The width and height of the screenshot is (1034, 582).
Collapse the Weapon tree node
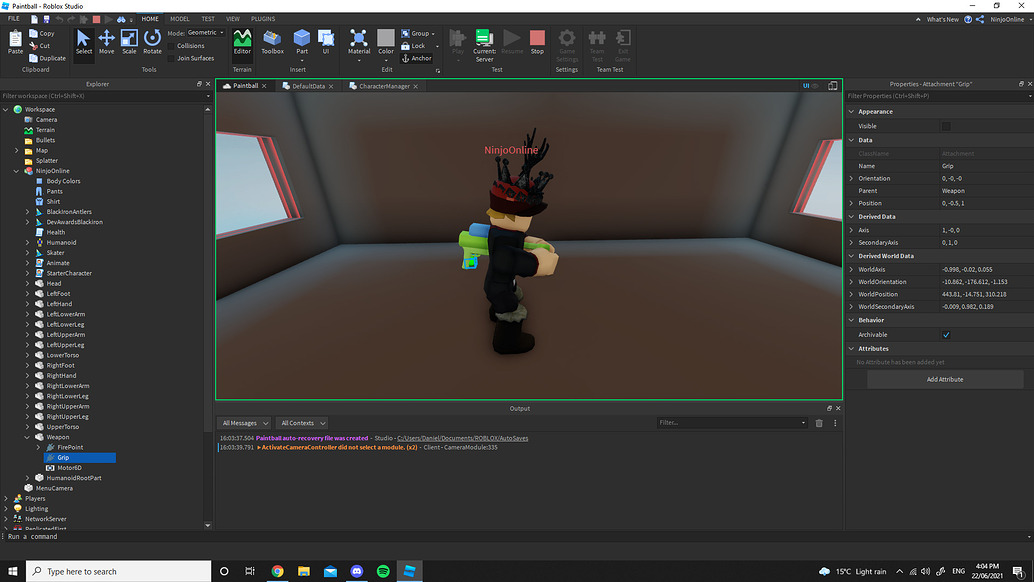[x=28, y=437]
